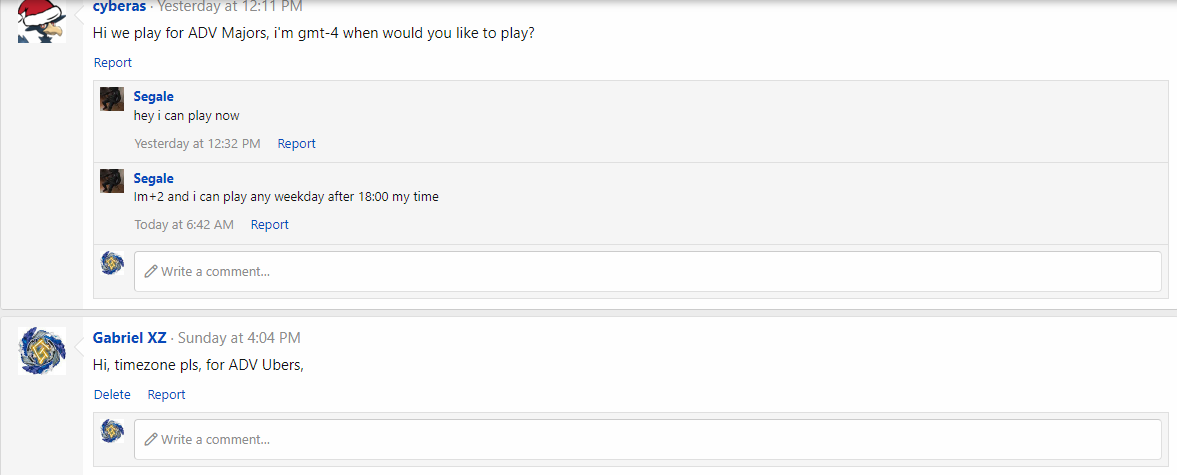Click Segale's name above the 'Im+2' comment

point(153,178)
